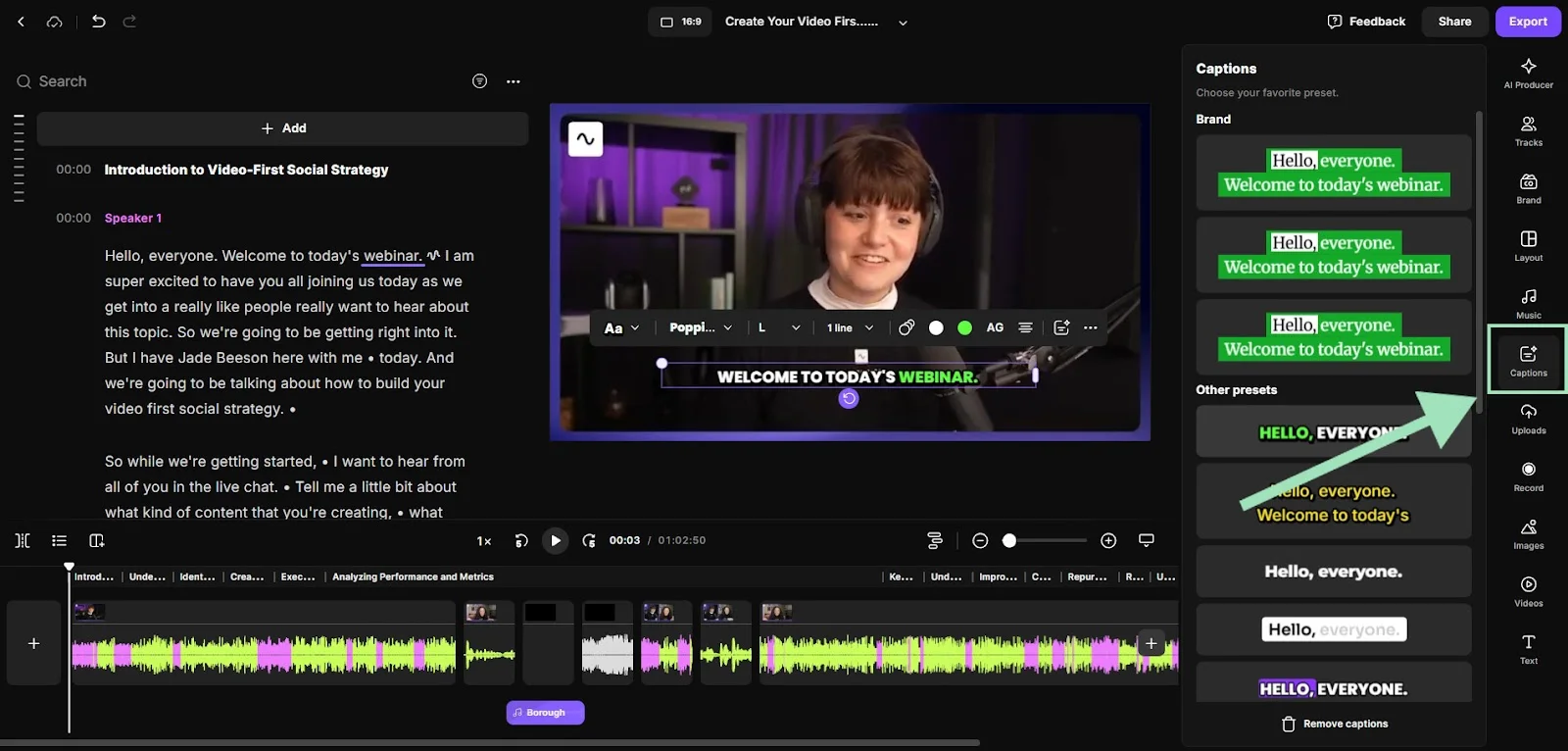Click the plus button left of timeline
The height and width of the screenshot is (751, 1568).
tap(33, 643)
